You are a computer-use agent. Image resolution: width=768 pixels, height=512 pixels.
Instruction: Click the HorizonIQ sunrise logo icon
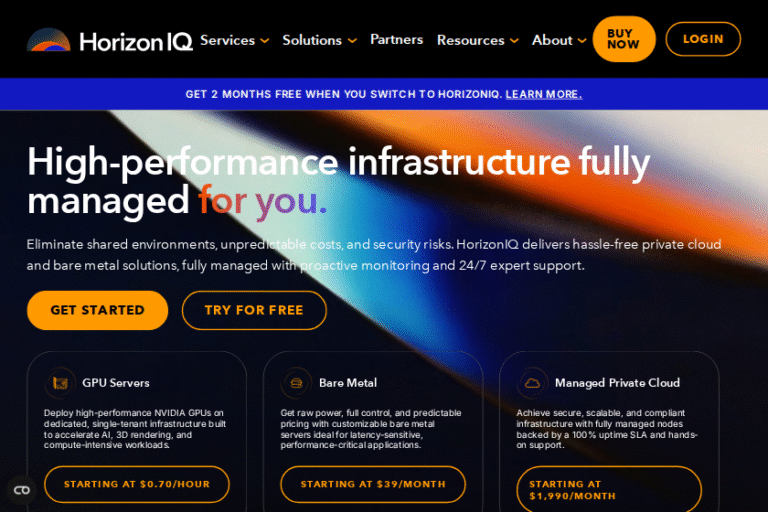tap(48, 40)
